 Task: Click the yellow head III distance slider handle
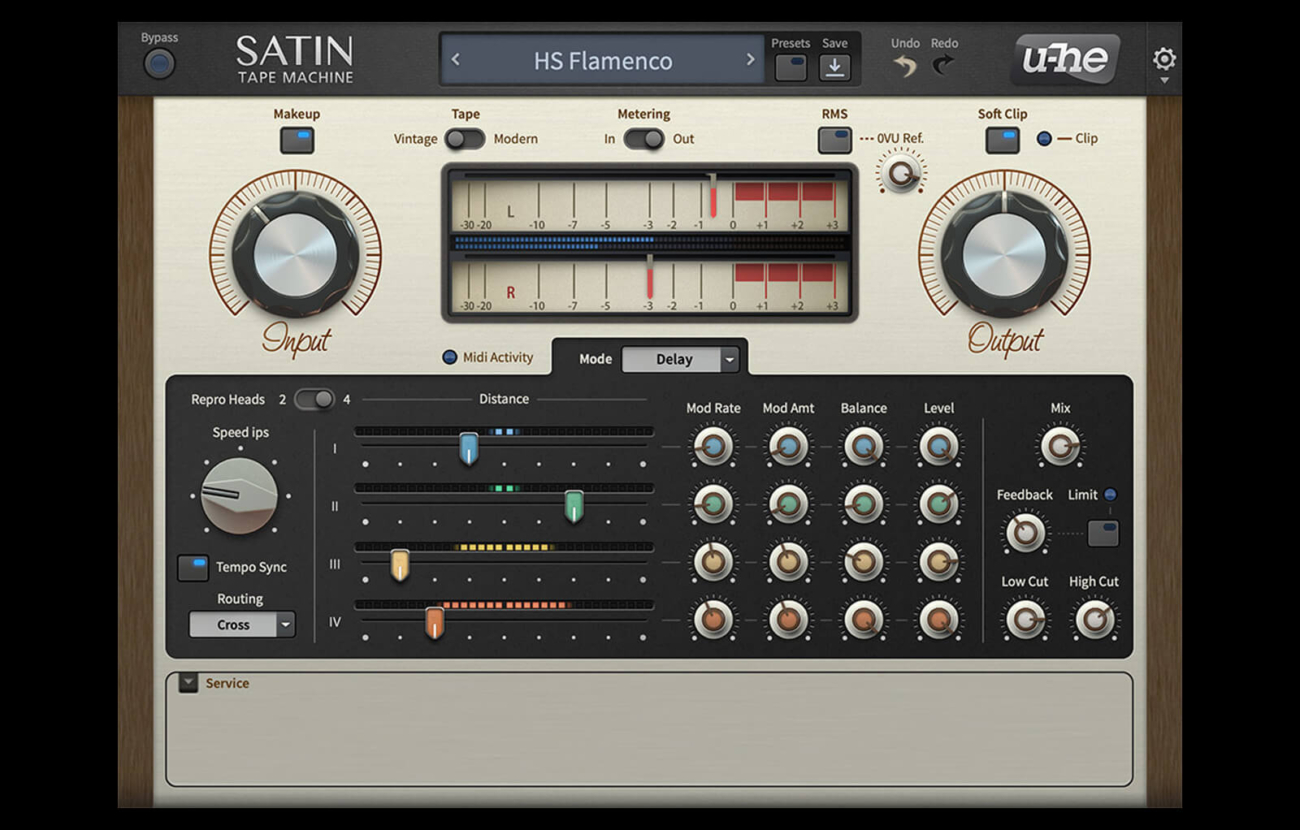pyautogui.click(x=400, y=565)
